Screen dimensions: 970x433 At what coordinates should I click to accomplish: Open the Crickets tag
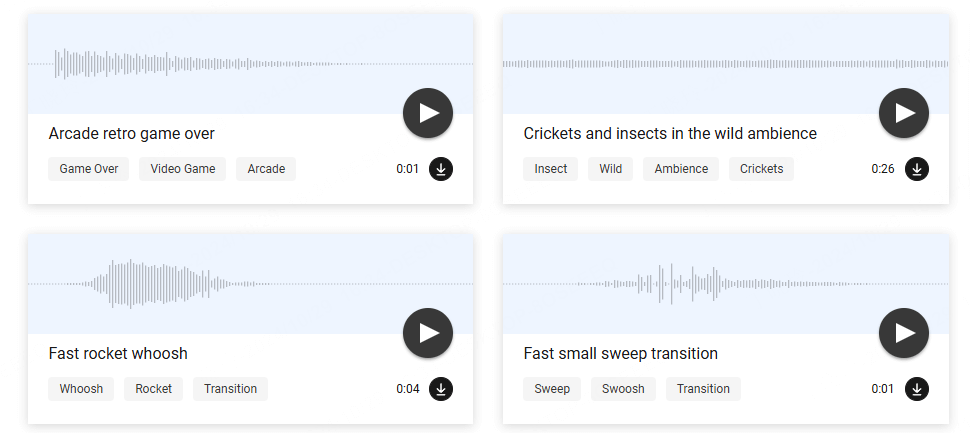tap(761, 169)
